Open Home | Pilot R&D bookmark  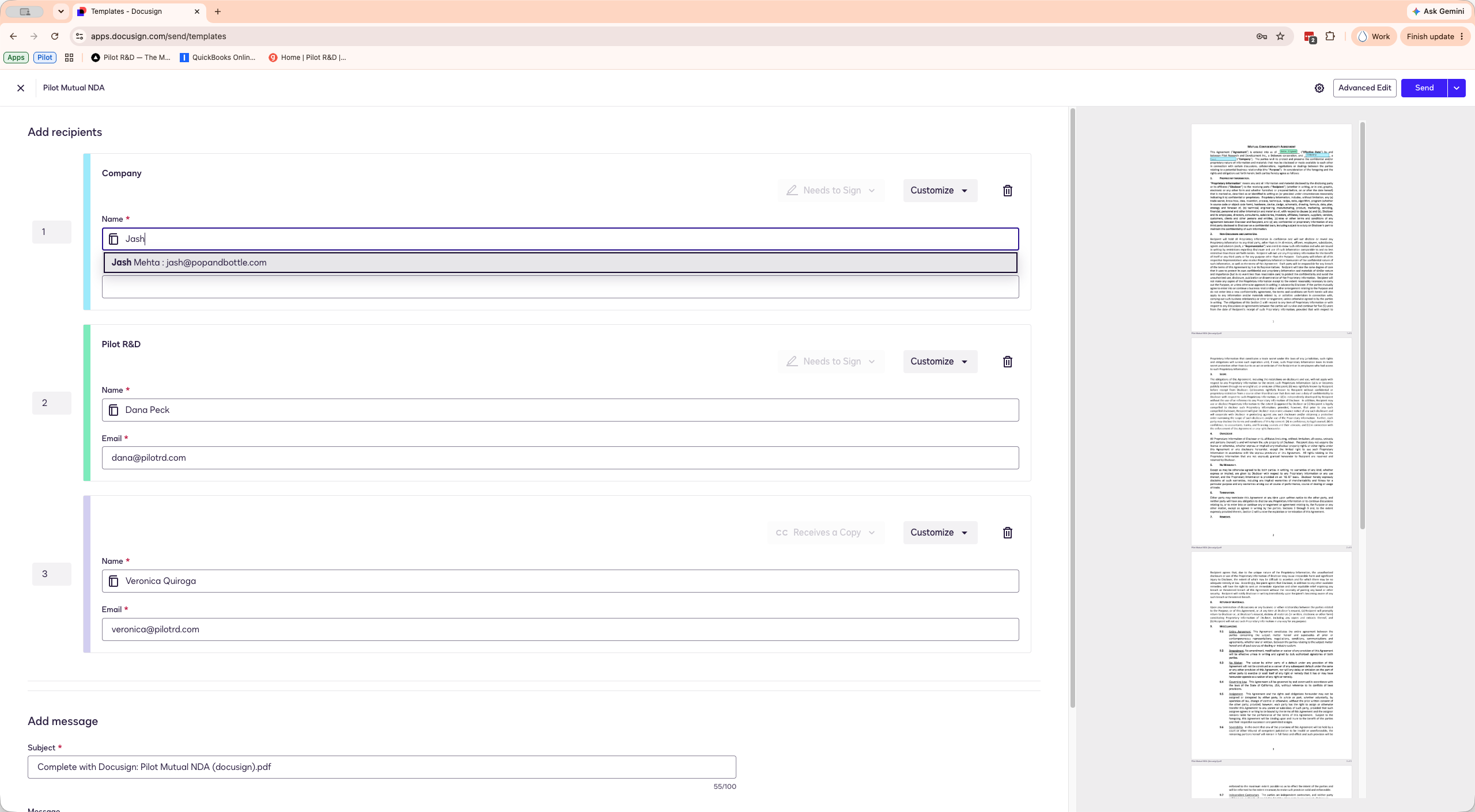[x=307, y=58]
